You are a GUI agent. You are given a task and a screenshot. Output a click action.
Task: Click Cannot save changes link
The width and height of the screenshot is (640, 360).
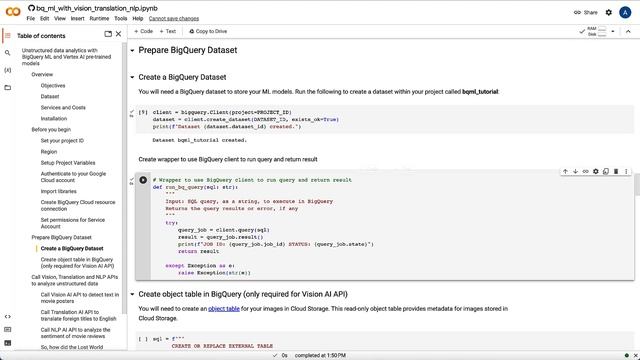174,18
